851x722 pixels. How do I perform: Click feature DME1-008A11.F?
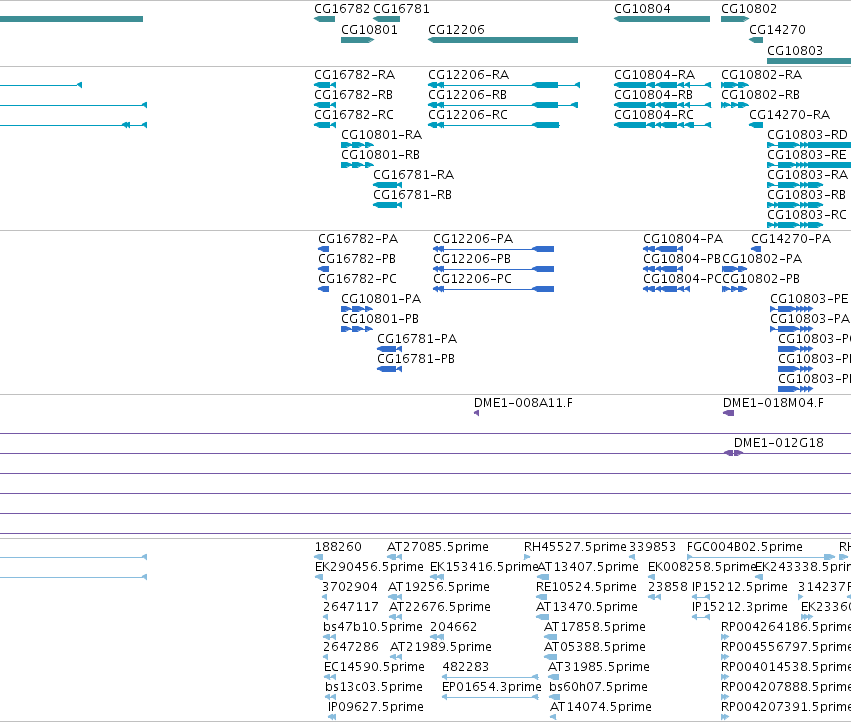(x=523, y=403)
